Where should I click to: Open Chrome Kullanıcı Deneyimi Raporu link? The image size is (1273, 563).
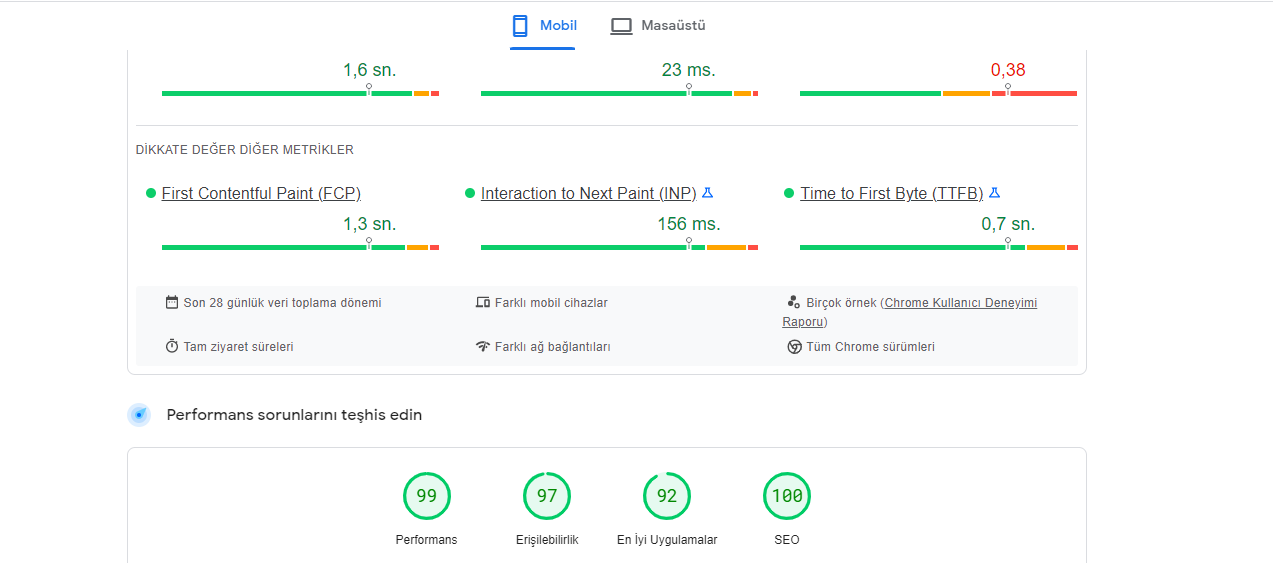pyautogui.click(x=910, y=312)
